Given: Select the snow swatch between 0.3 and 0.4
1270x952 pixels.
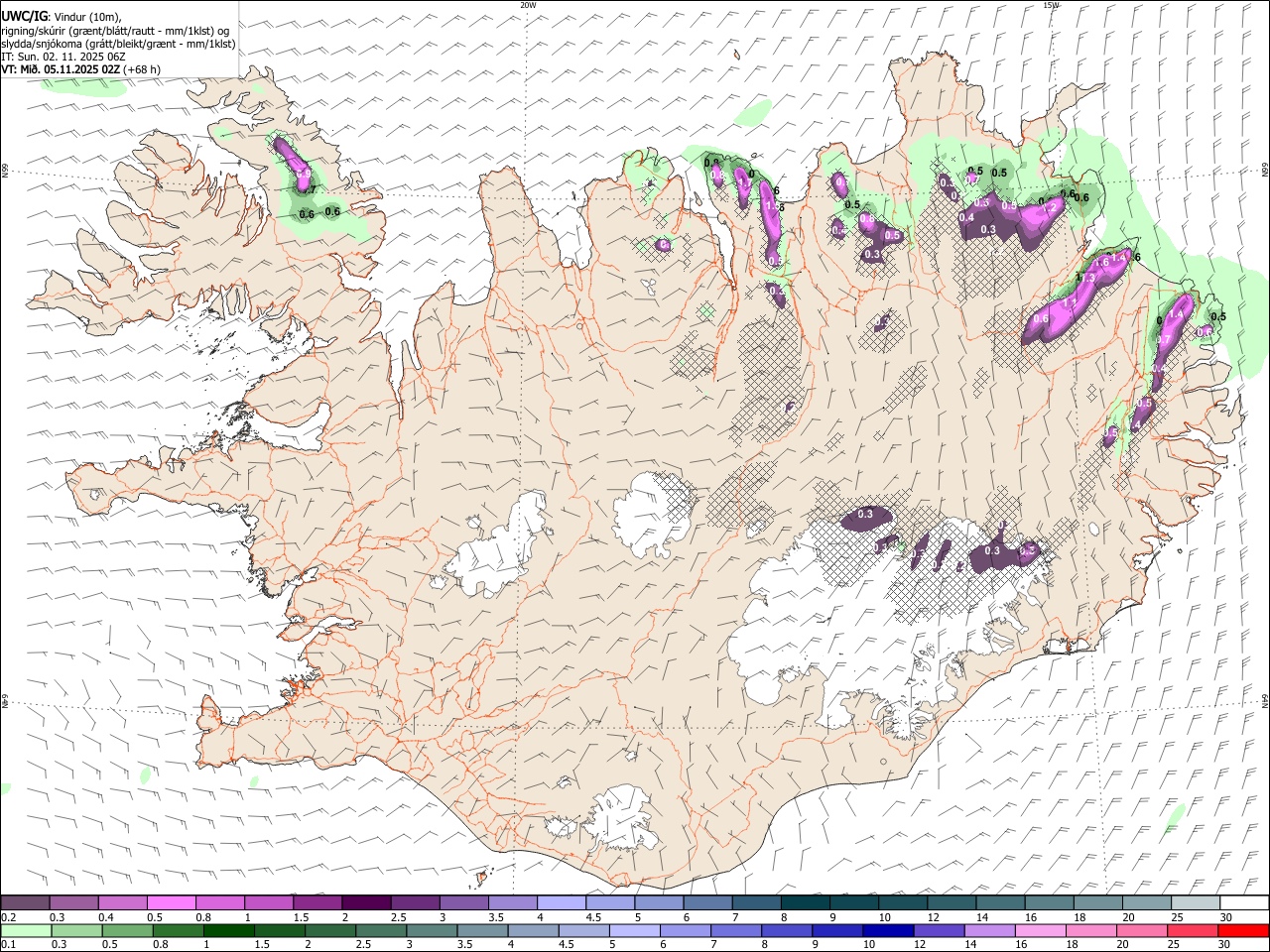Looking at the screenshot, I should (75, 902).
